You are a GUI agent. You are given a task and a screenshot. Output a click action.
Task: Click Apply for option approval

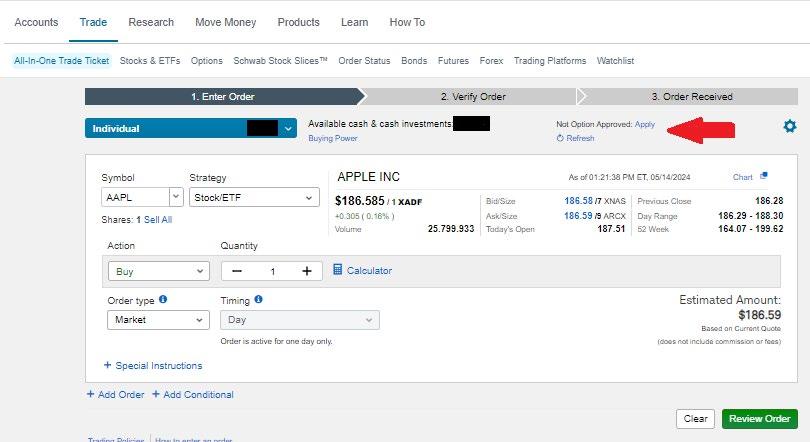645,124
